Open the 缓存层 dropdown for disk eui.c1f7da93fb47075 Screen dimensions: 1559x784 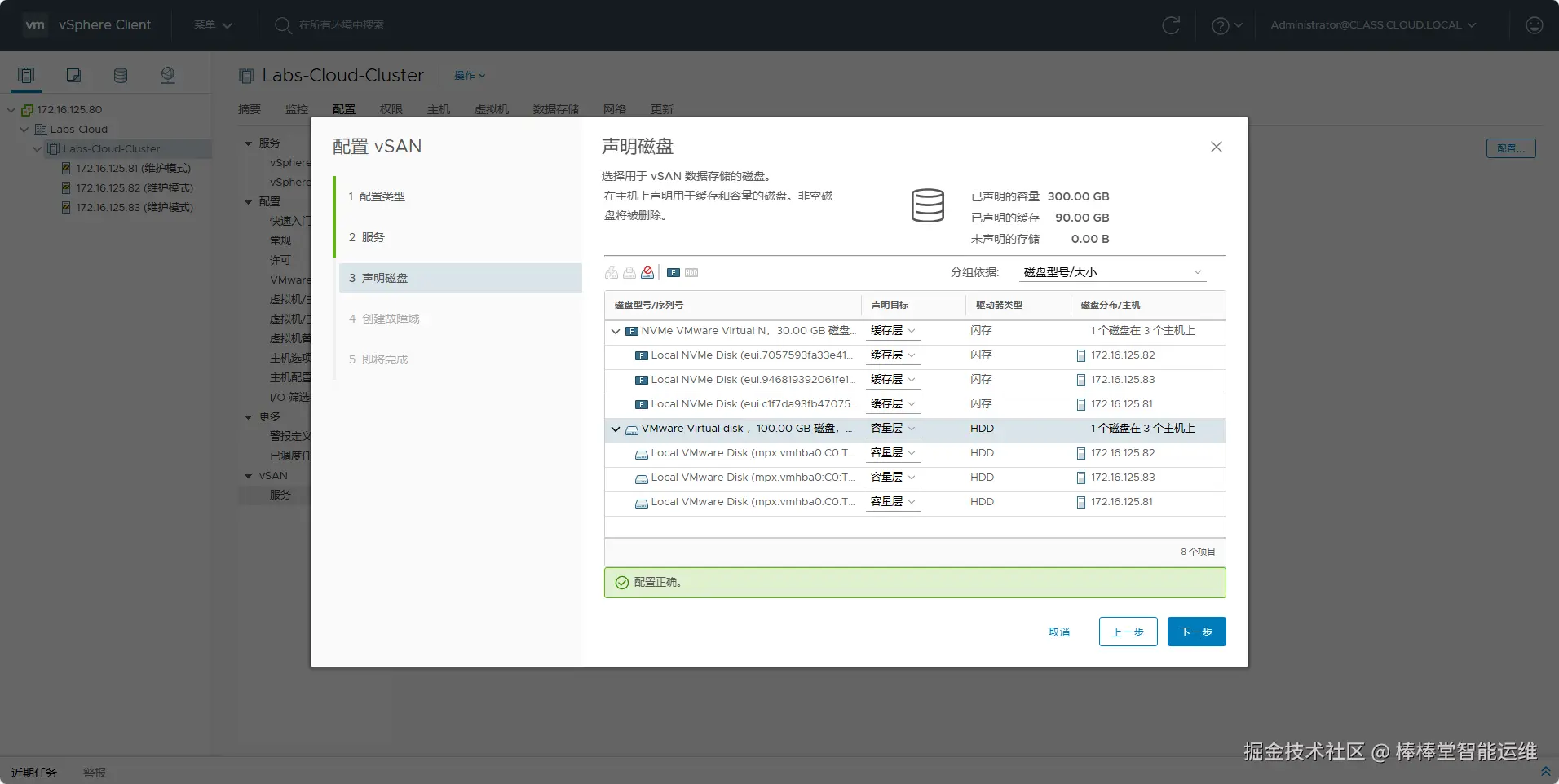coord(893,404)
